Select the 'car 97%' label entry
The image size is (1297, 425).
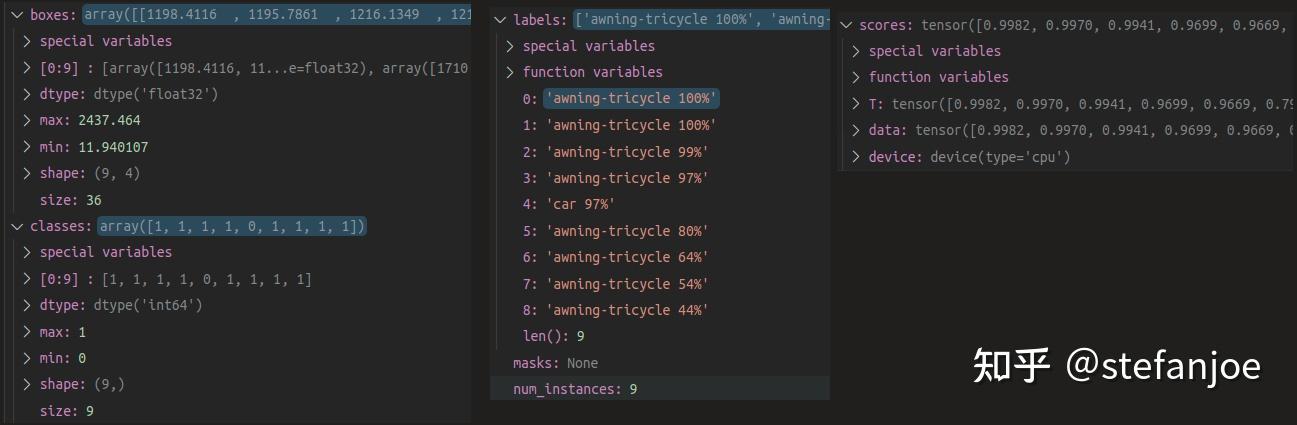pos(580,204)
